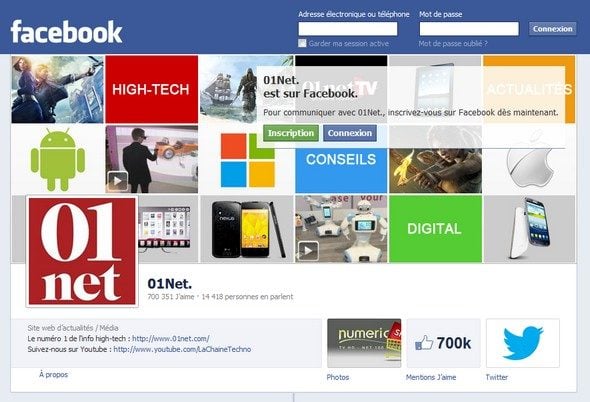The width and height of the screenshot is (590, 402).
Task: Open the Mot de passe oublié link
Action: (x=453, y=44)
